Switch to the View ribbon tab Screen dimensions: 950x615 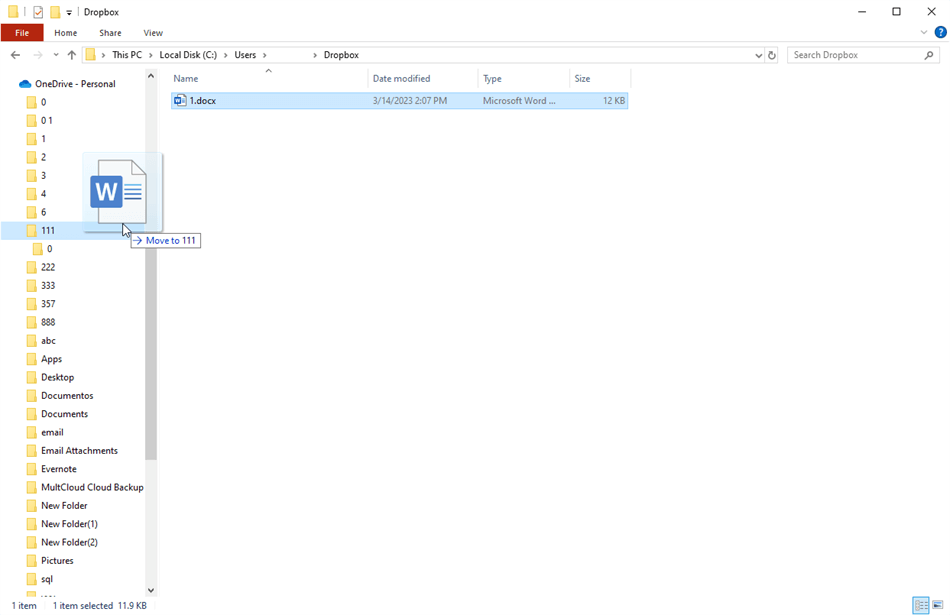(x=153, y=33)
